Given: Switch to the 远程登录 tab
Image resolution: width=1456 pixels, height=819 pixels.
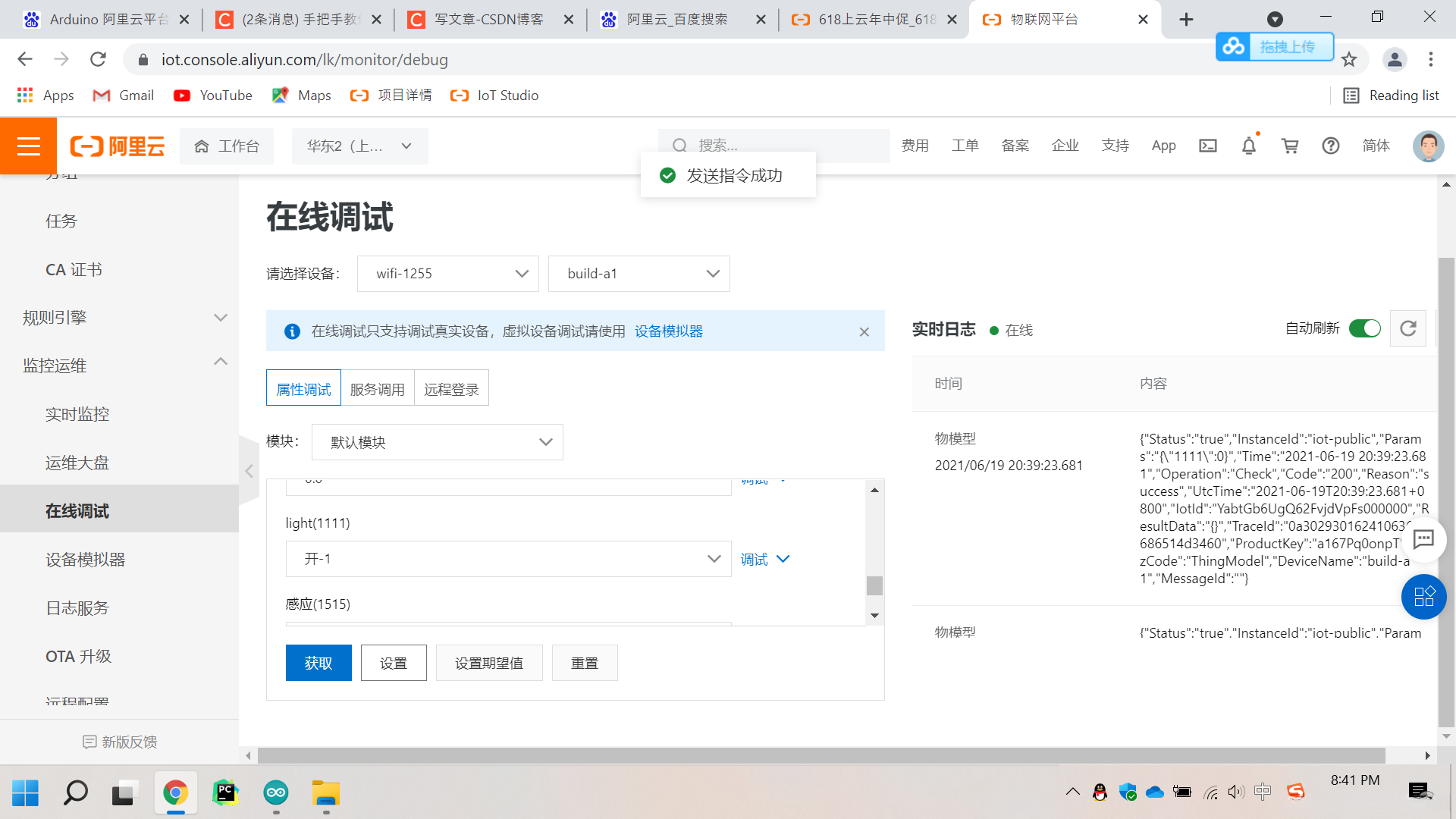Looking at the screenshot, I should (451, 388).
